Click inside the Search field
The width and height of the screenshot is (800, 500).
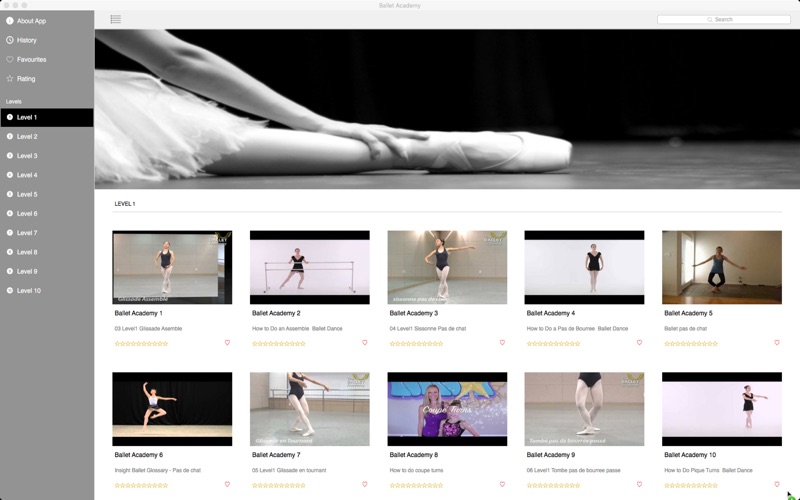pos(723,19)
